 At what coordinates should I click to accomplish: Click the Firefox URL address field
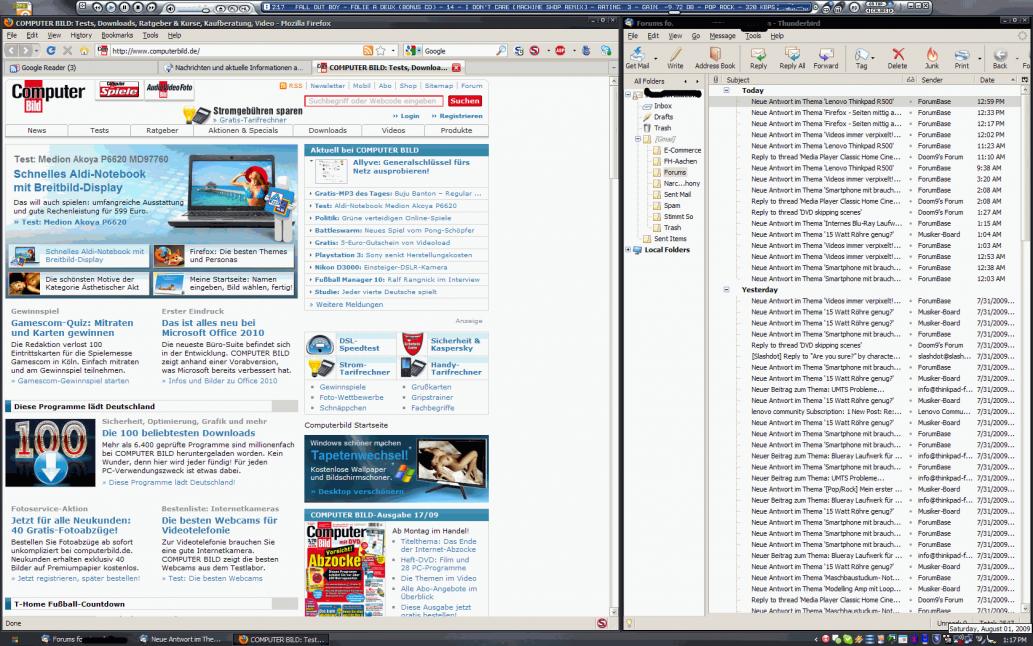click(x=235, y=51)
